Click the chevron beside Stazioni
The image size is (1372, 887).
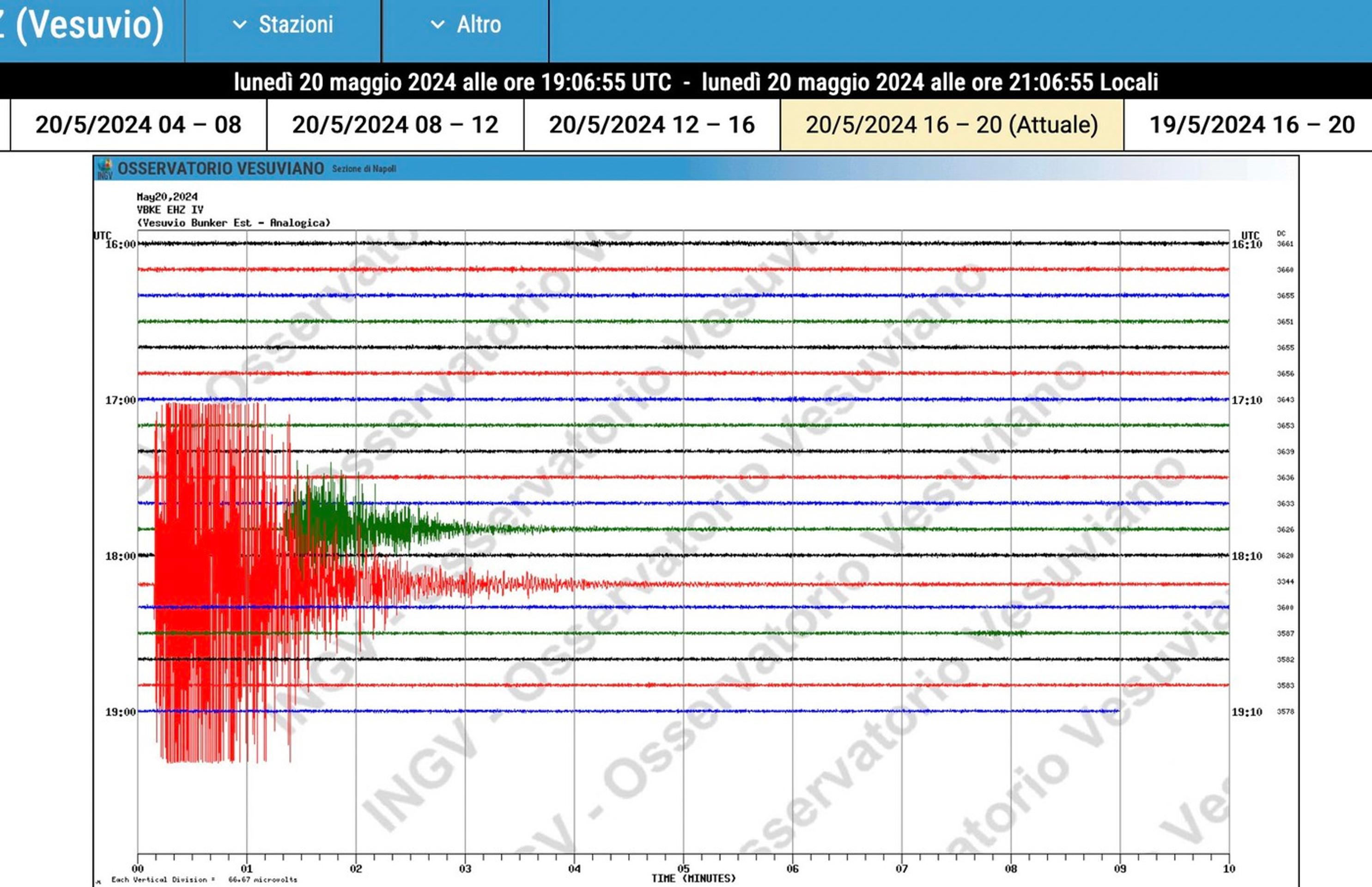point(240,25)
